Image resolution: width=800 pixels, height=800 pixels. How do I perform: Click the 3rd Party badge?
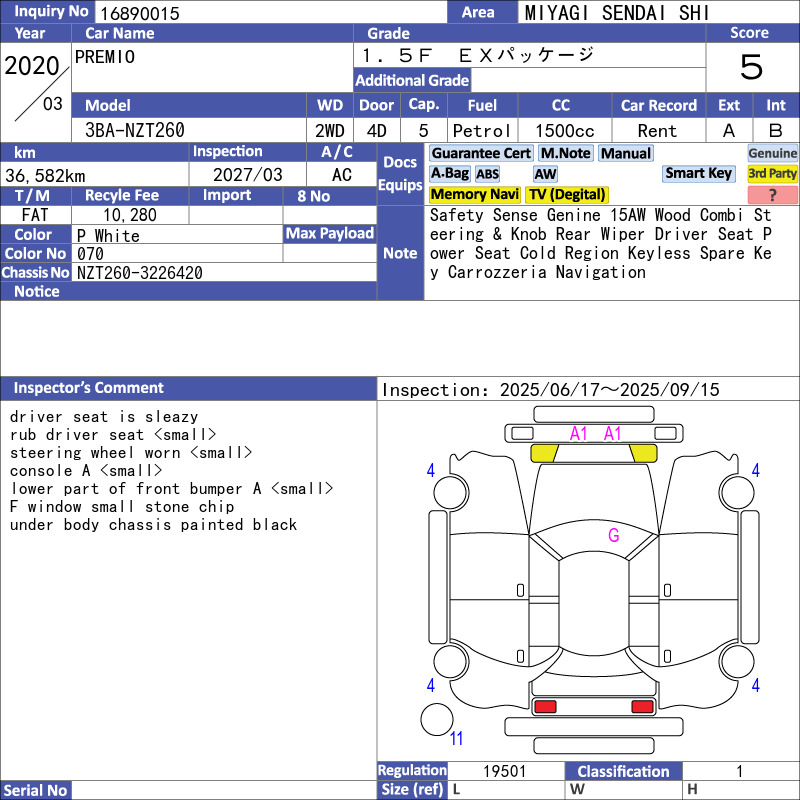pyautogui.click(x=772, y=174)
